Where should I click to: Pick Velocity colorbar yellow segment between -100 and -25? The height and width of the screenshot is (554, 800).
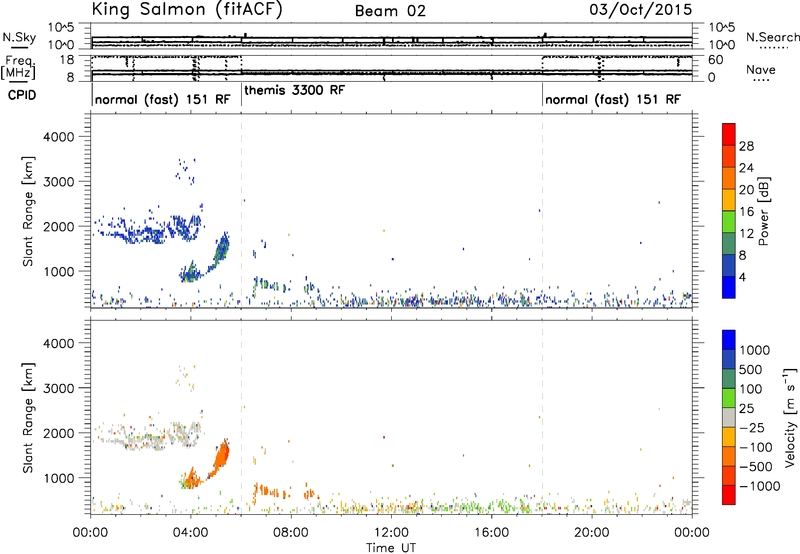coord(729,437)
